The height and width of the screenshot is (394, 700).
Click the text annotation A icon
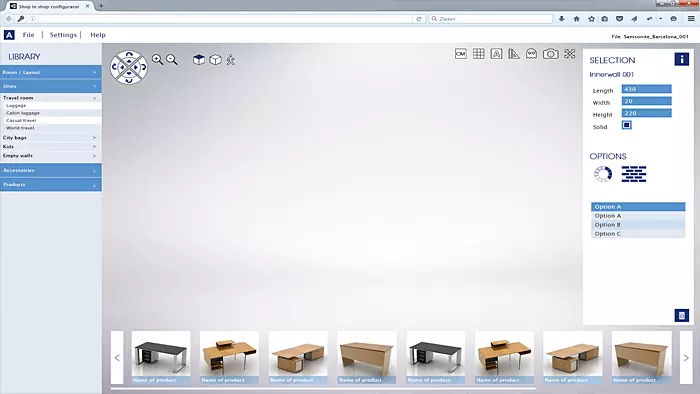(496, 54)
